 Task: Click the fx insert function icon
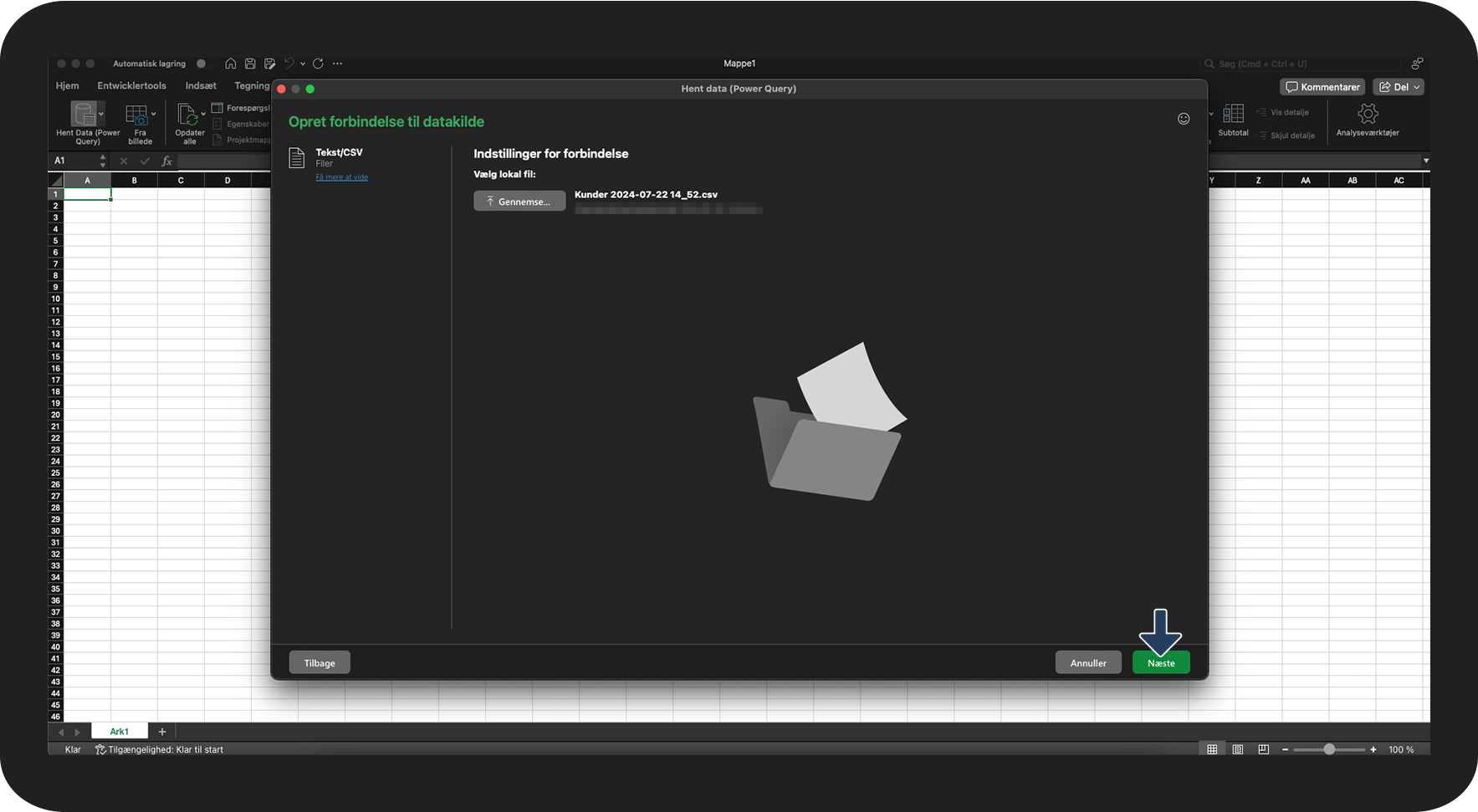pyautogui.click(x=166, y=161)
